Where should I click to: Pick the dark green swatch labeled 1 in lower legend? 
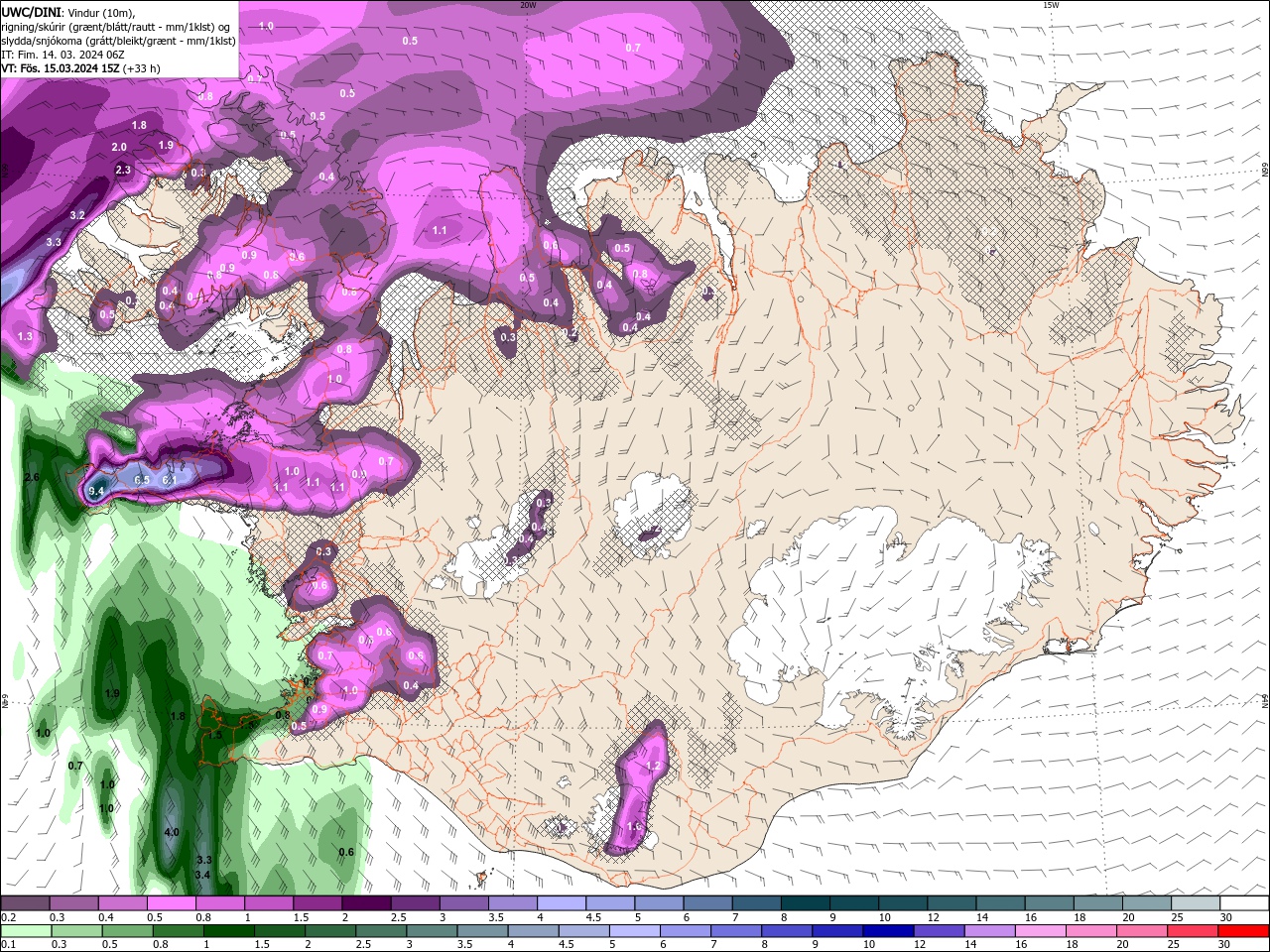click(x=230, y=932)
